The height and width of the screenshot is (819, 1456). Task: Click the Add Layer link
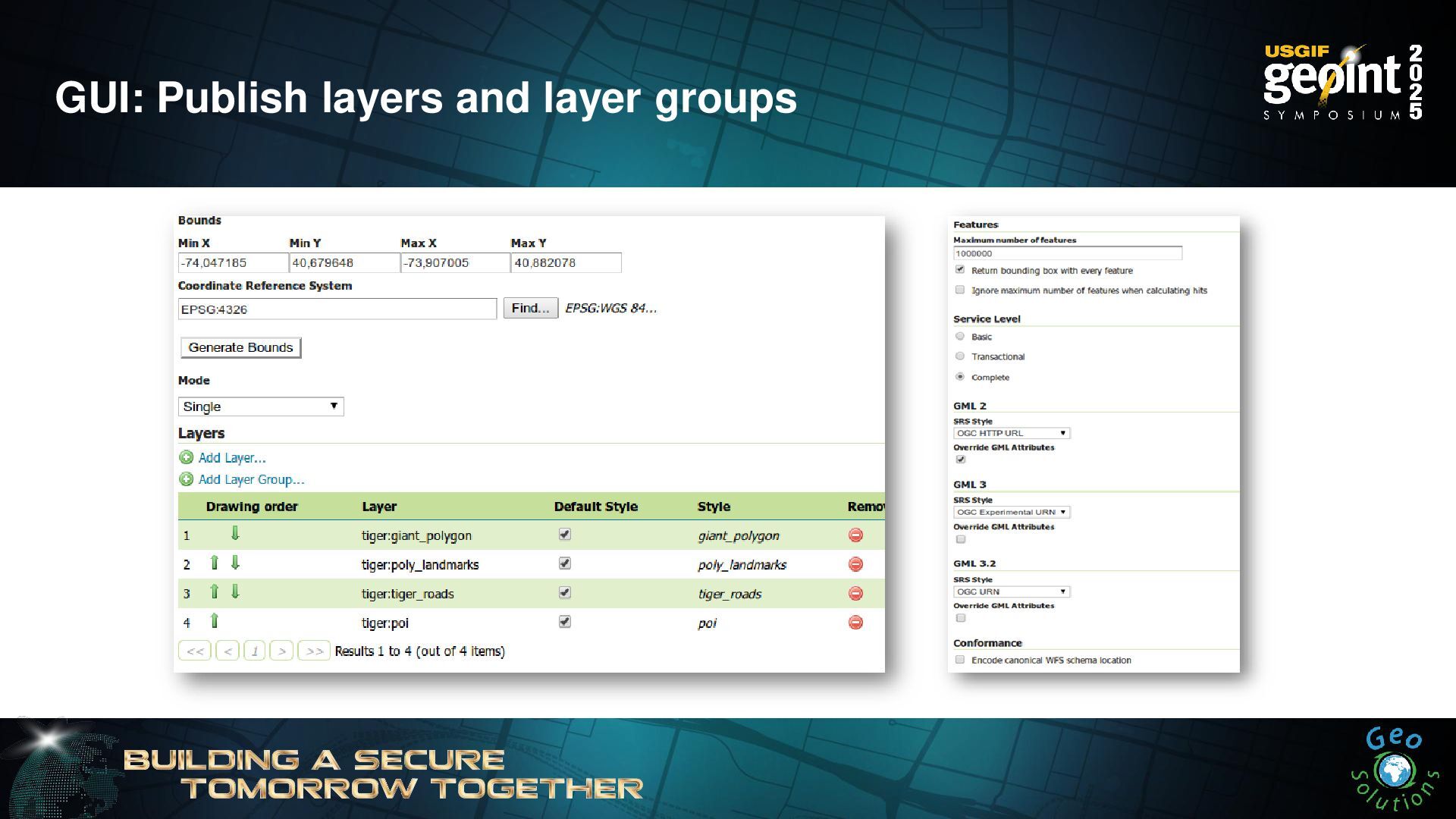pyautogui.click(x=231, y=458)
